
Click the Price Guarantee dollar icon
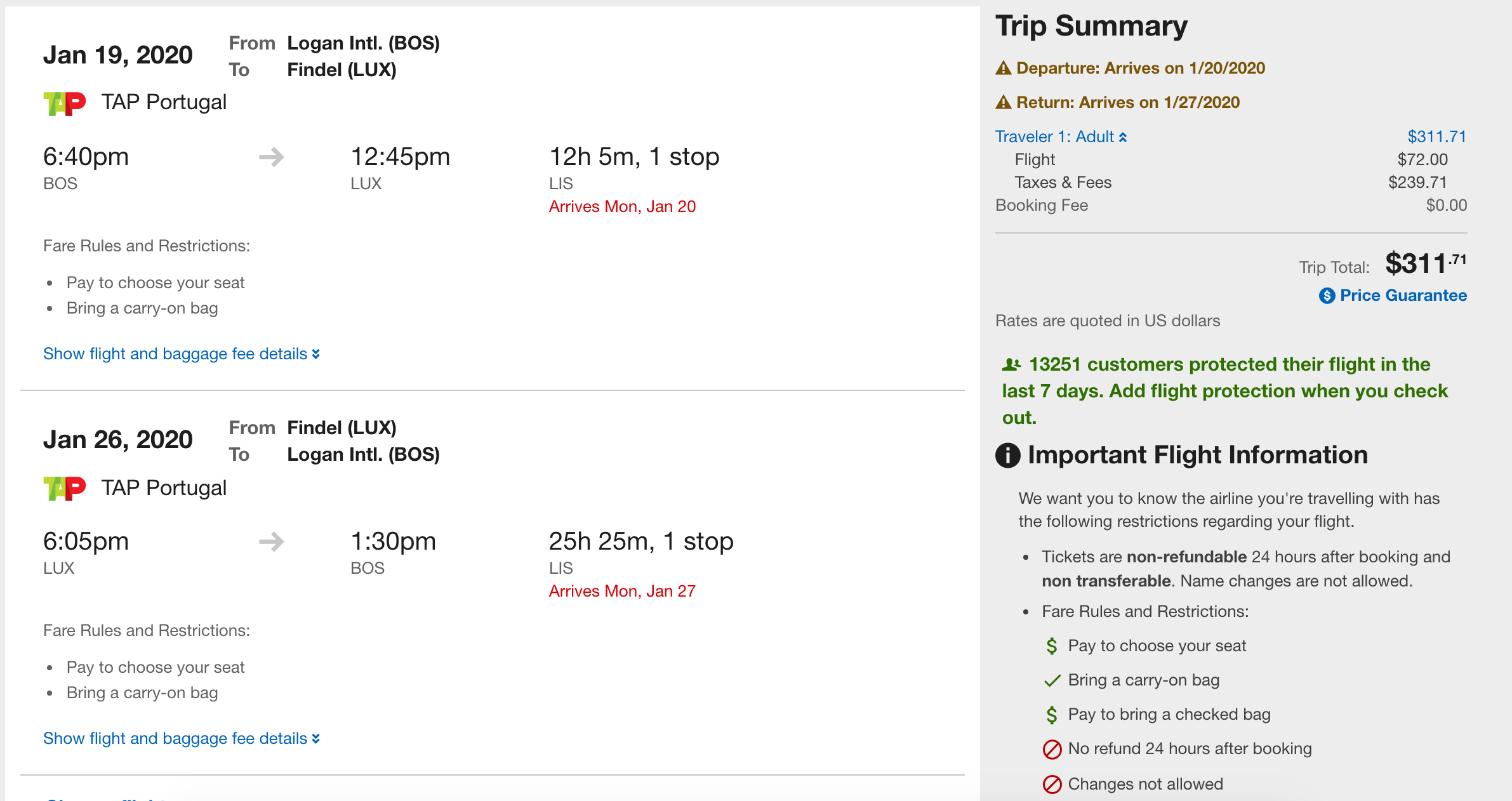[1327, 296]
